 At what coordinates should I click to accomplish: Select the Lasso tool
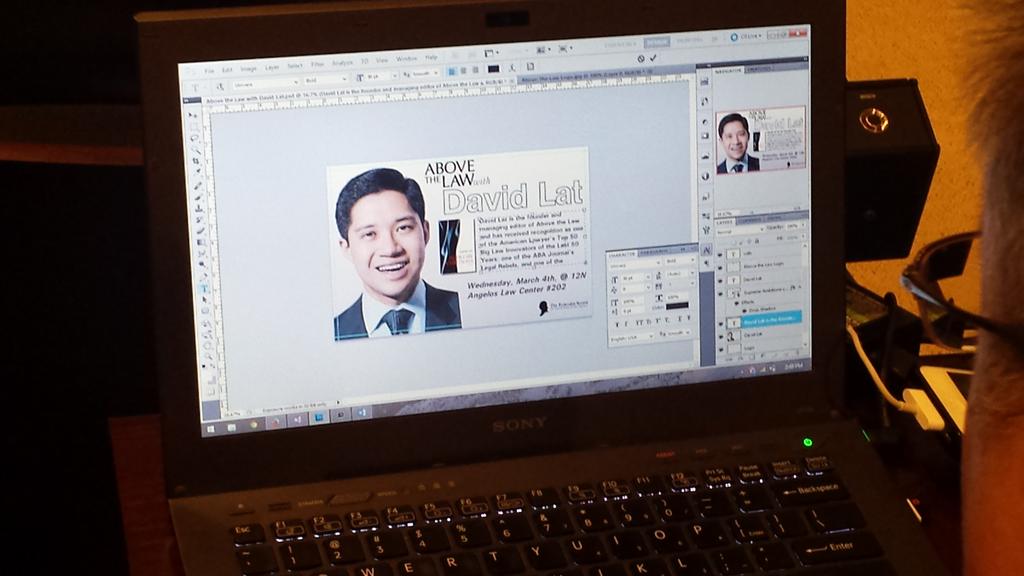[x=194, y=138]
